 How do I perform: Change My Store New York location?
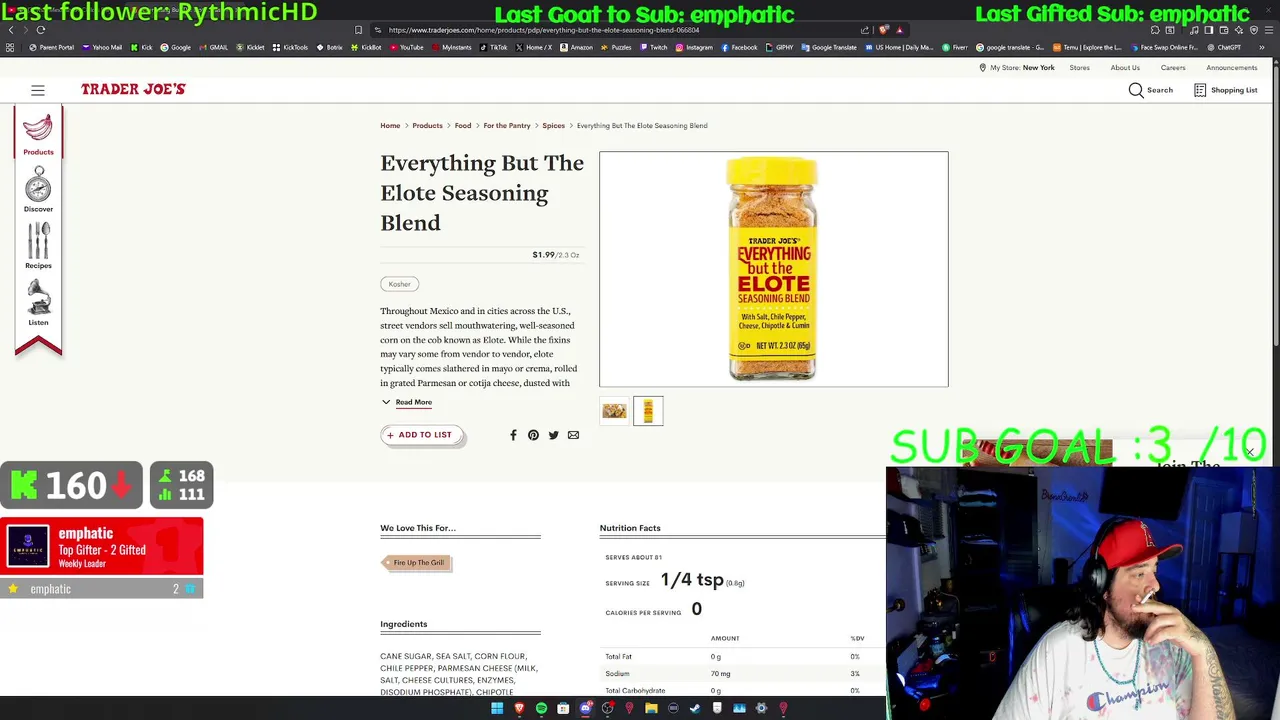[1016, 68]
